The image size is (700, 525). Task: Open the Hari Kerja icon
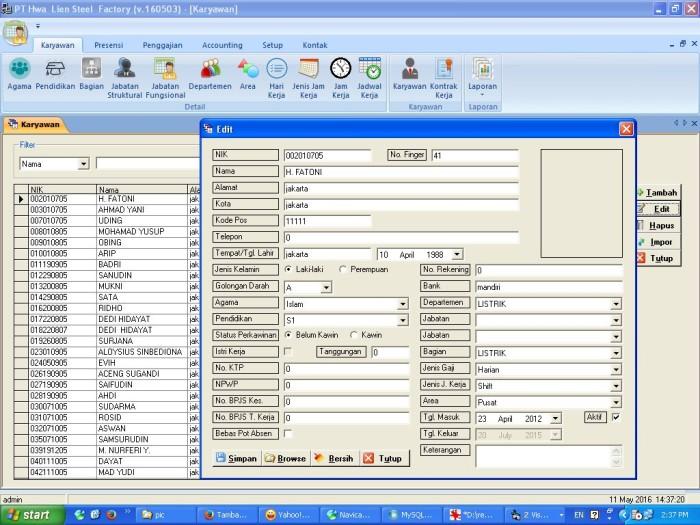coord(276,69)
